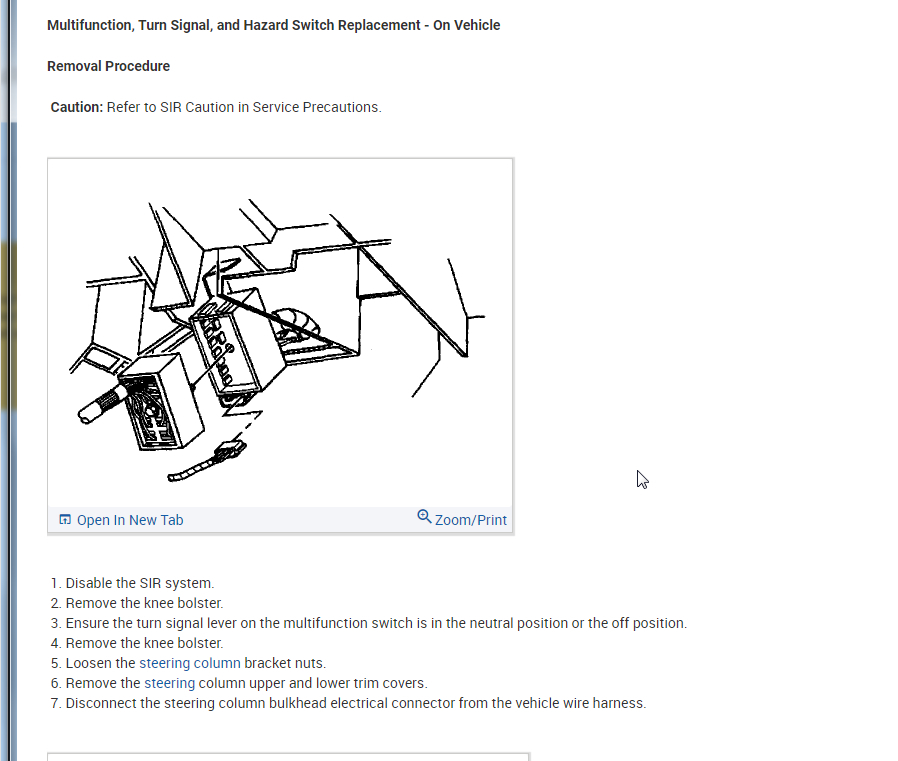Click the Multifunction Switch Replacement title heading
898x761 pixels.
click(274, 25)
